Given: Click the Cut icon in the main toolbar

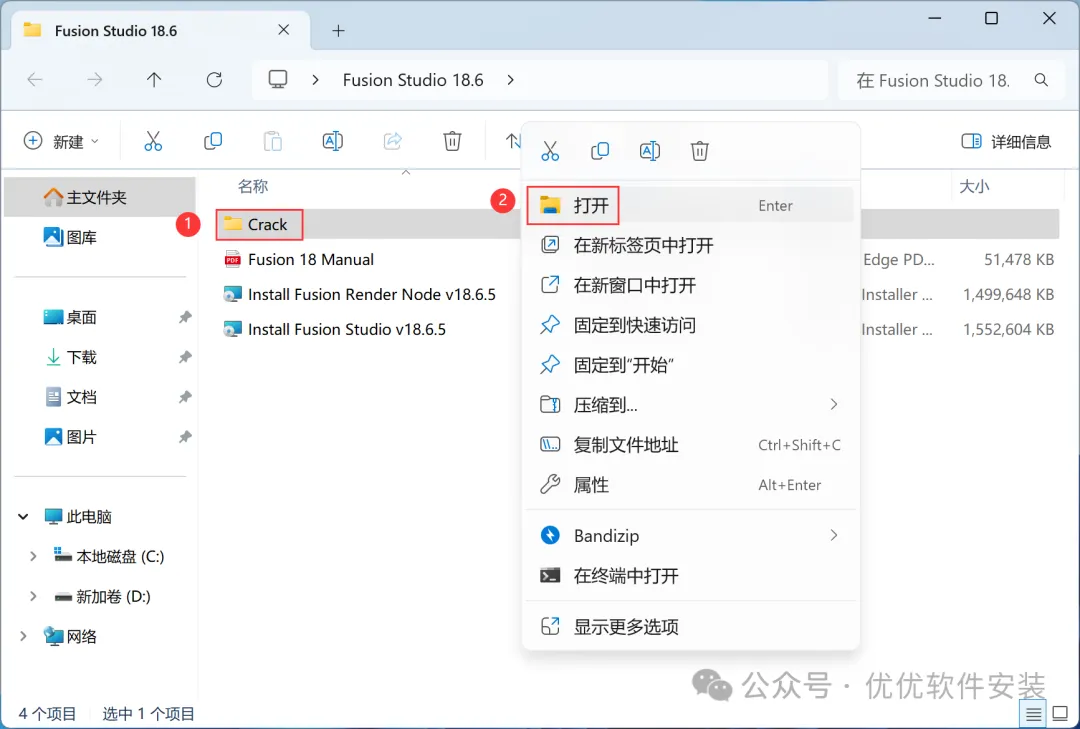Looking at the screenshot, I should (153, 141).
